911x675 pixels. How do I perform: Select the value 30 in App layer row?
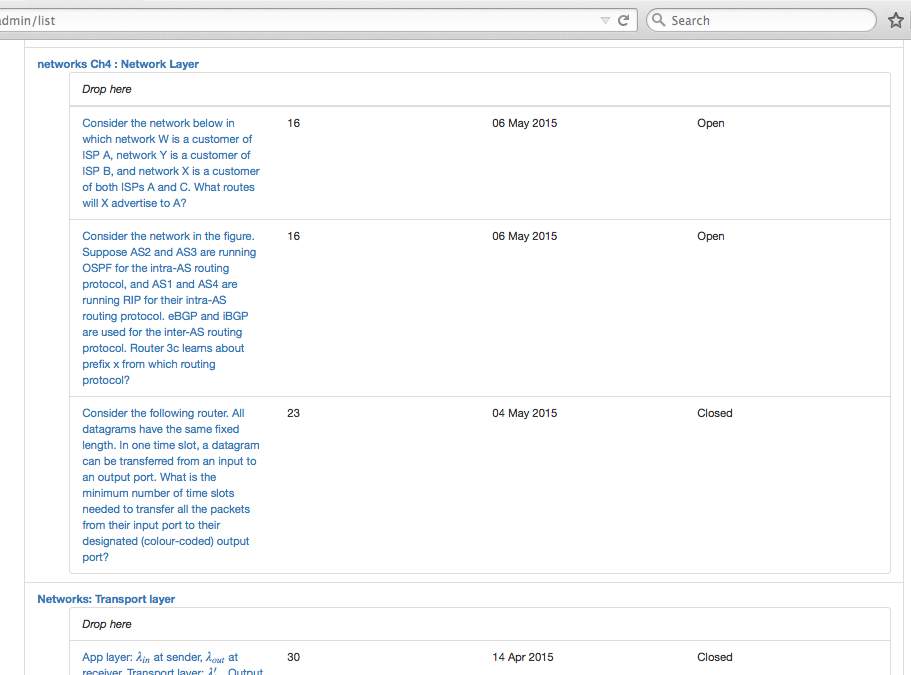pyautogui.click(x=293, y=657)
